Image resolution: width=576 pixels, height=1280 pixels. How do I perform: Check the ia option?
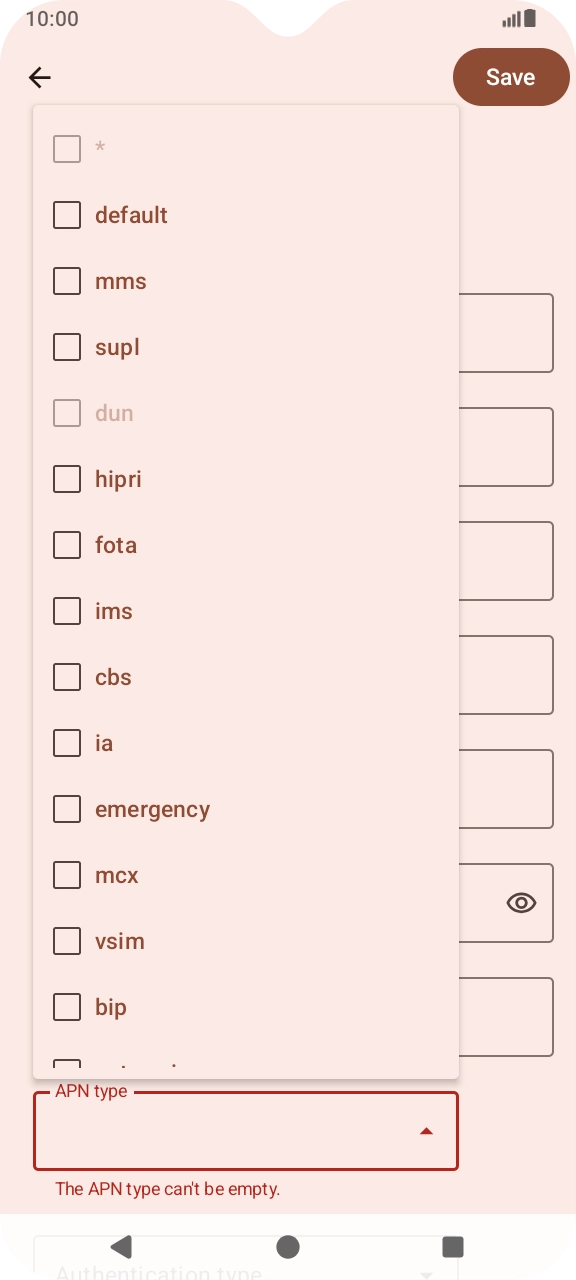point(66,743)
